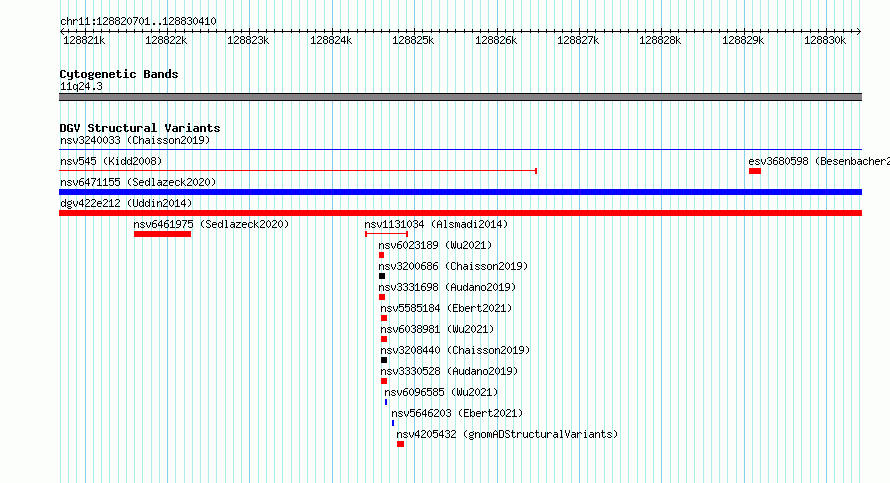Click the red square under nsv3331698
890x483 pixels.
pos(382,297)
